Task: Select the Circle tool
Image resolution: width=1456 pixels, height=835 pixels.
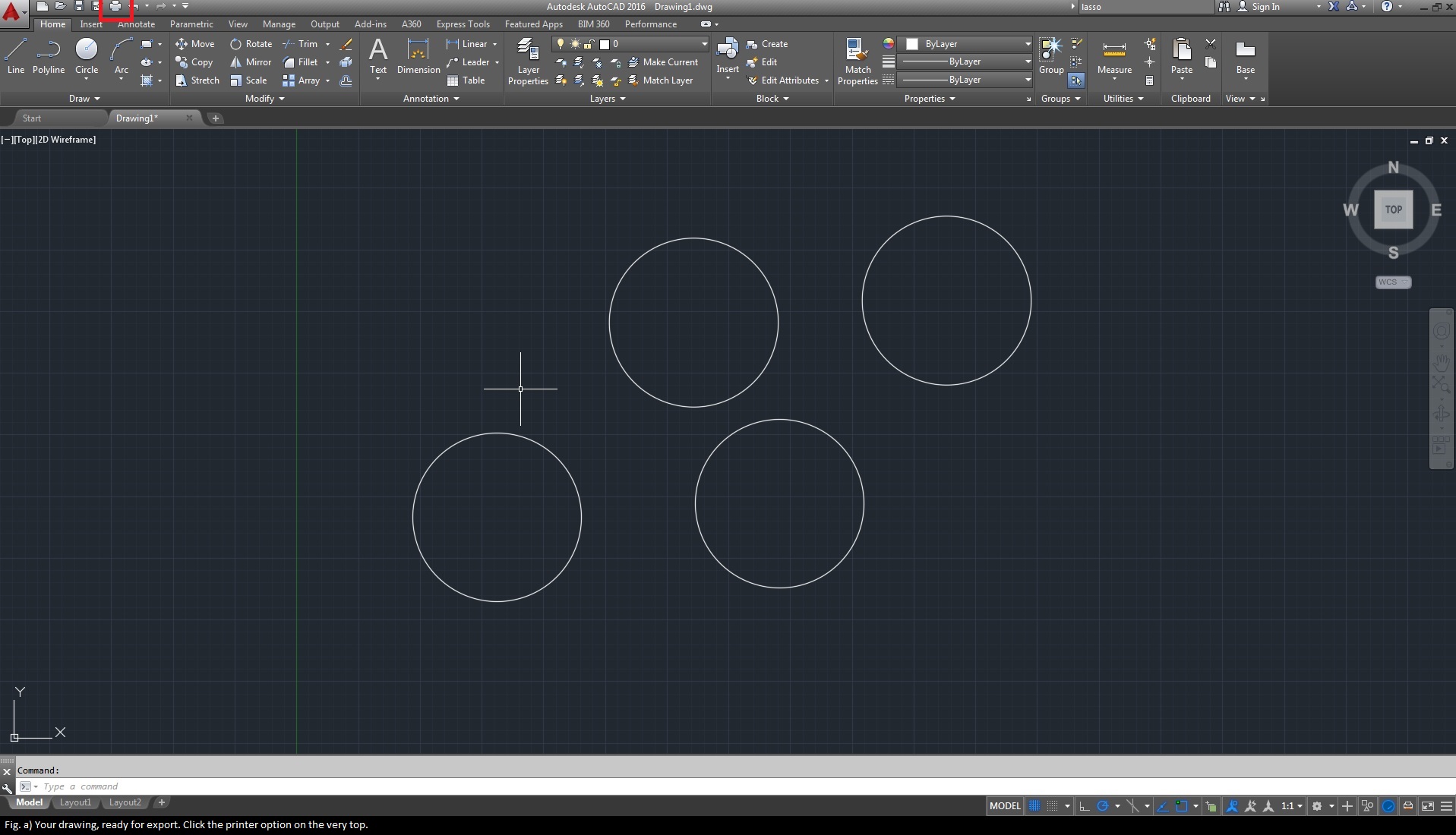Action: coord(86,55)
